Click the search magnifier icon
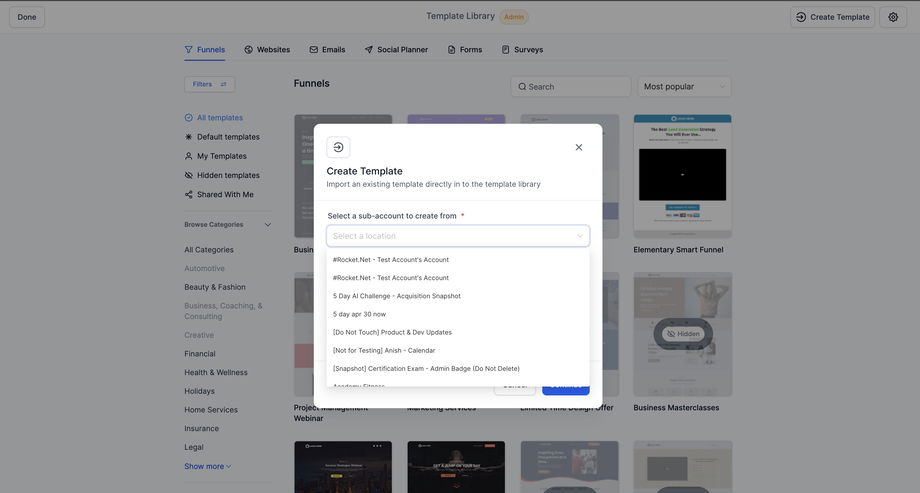The image size is (920, 493). (x=522, y=87)
